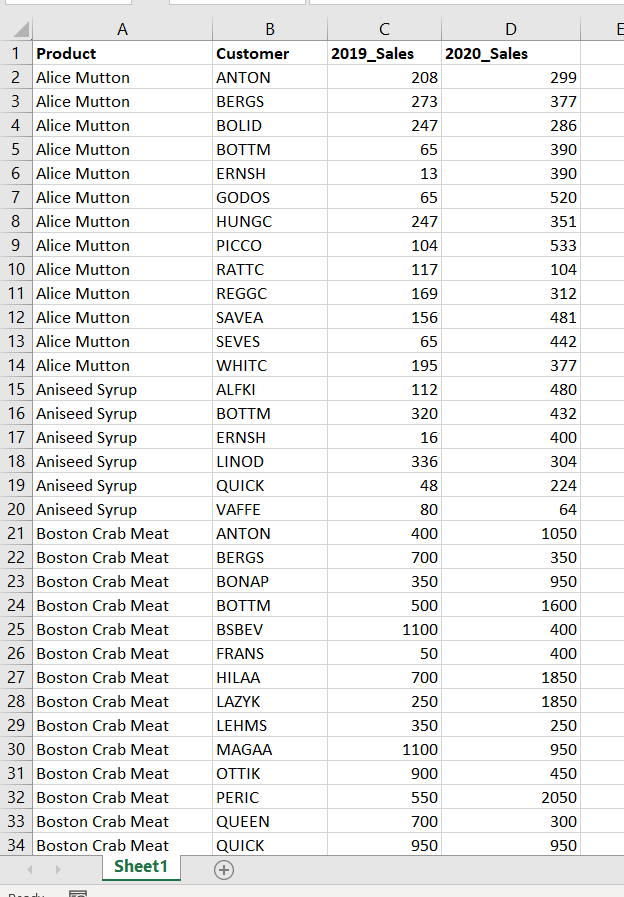Viewport: 624px width, 897px height.
Task: Select row 21 header
Action: point(15,533)
